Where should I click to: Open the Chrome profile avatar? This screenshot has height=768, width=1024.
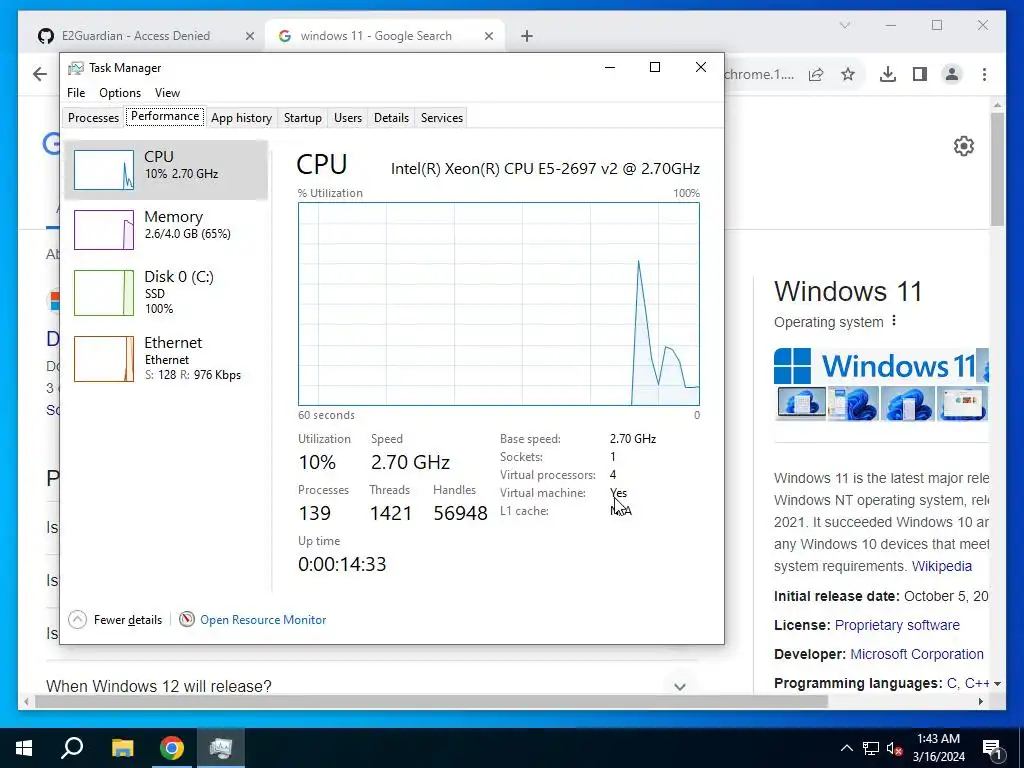[952, 74]
